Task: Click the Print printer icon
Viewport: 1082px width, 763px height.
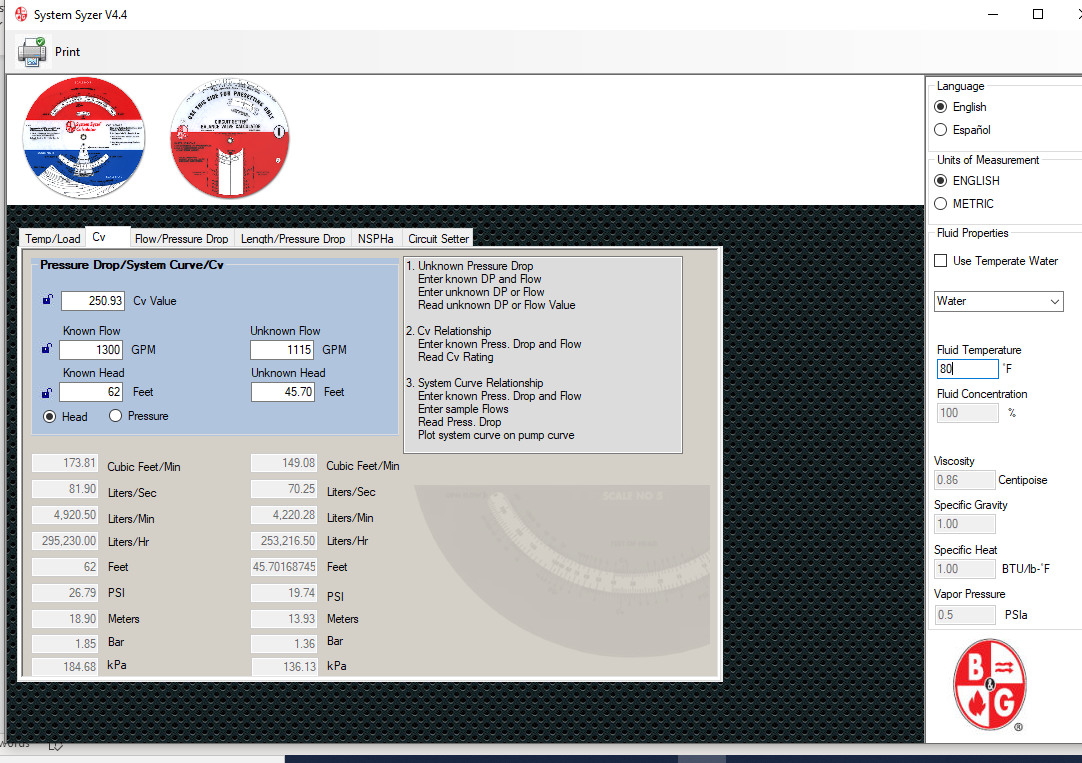Action: 32,52
